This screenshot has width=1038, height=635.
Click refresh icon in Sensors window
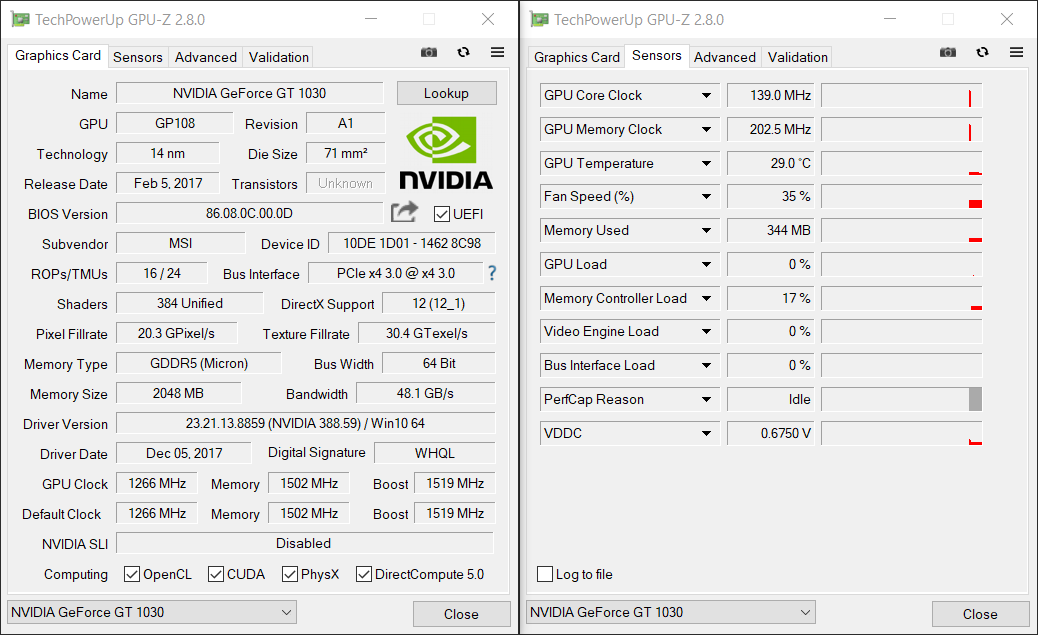click(982, 52)
